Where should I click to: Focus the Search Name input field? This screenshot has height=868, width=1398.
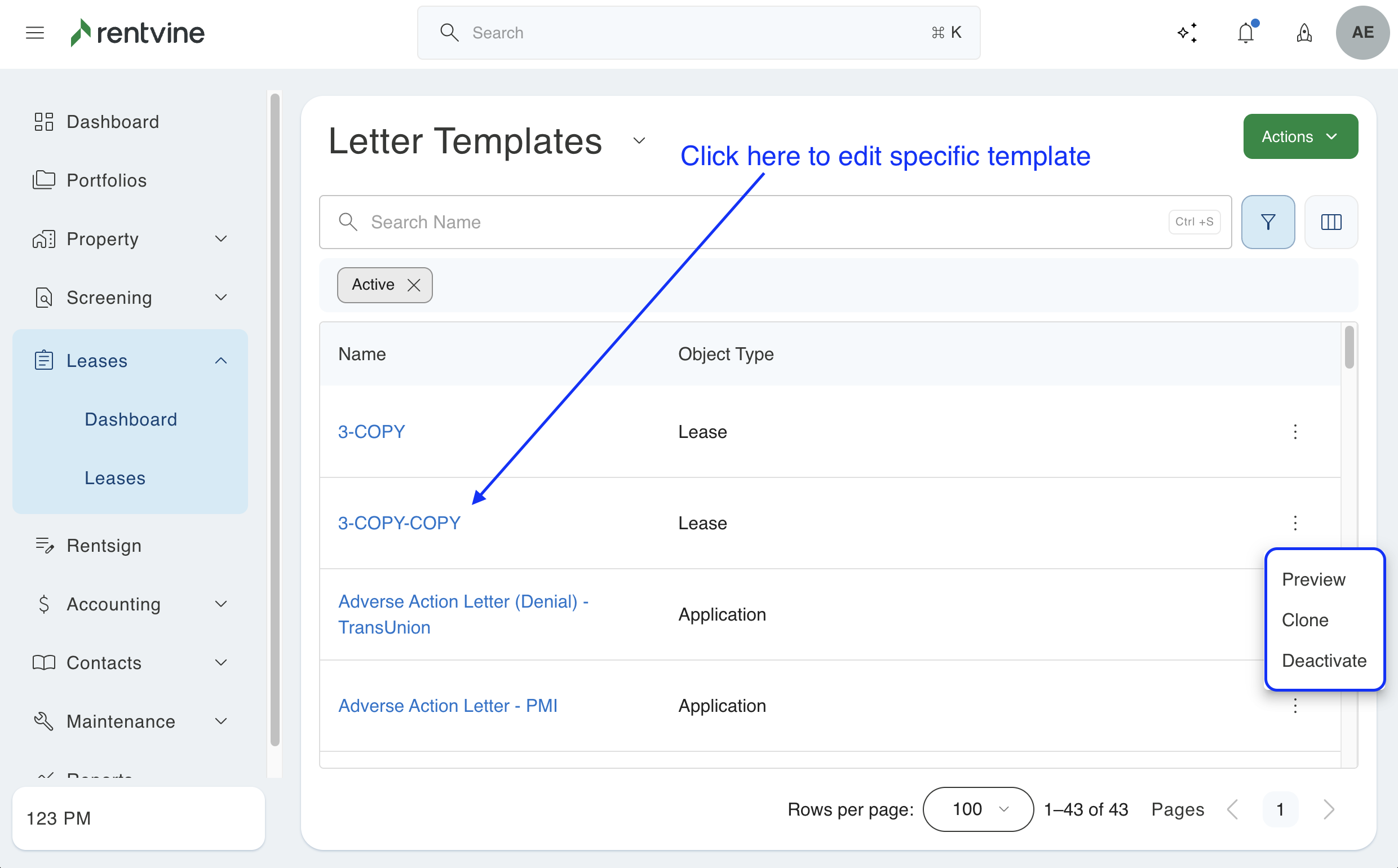(x=746, y=222)
